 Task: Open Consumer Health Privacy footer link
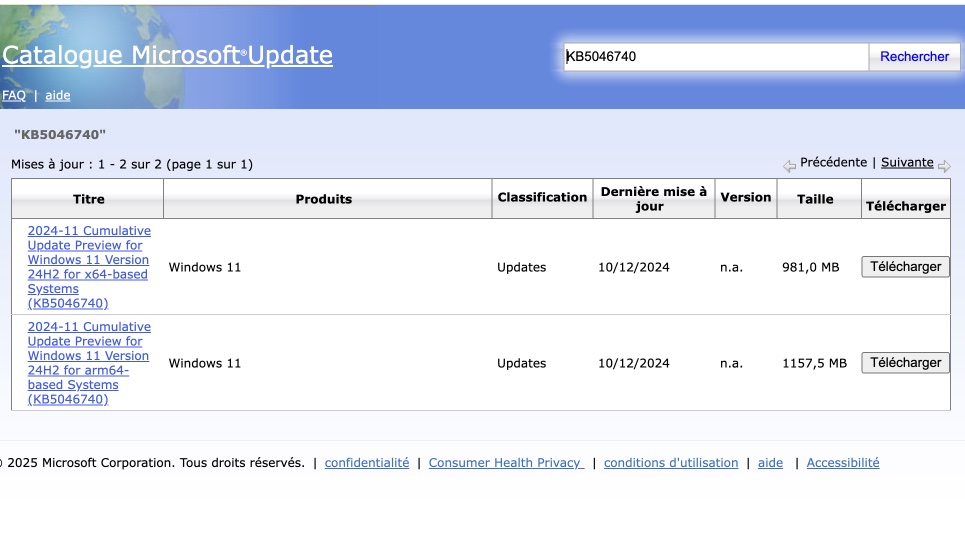point(506,463)
